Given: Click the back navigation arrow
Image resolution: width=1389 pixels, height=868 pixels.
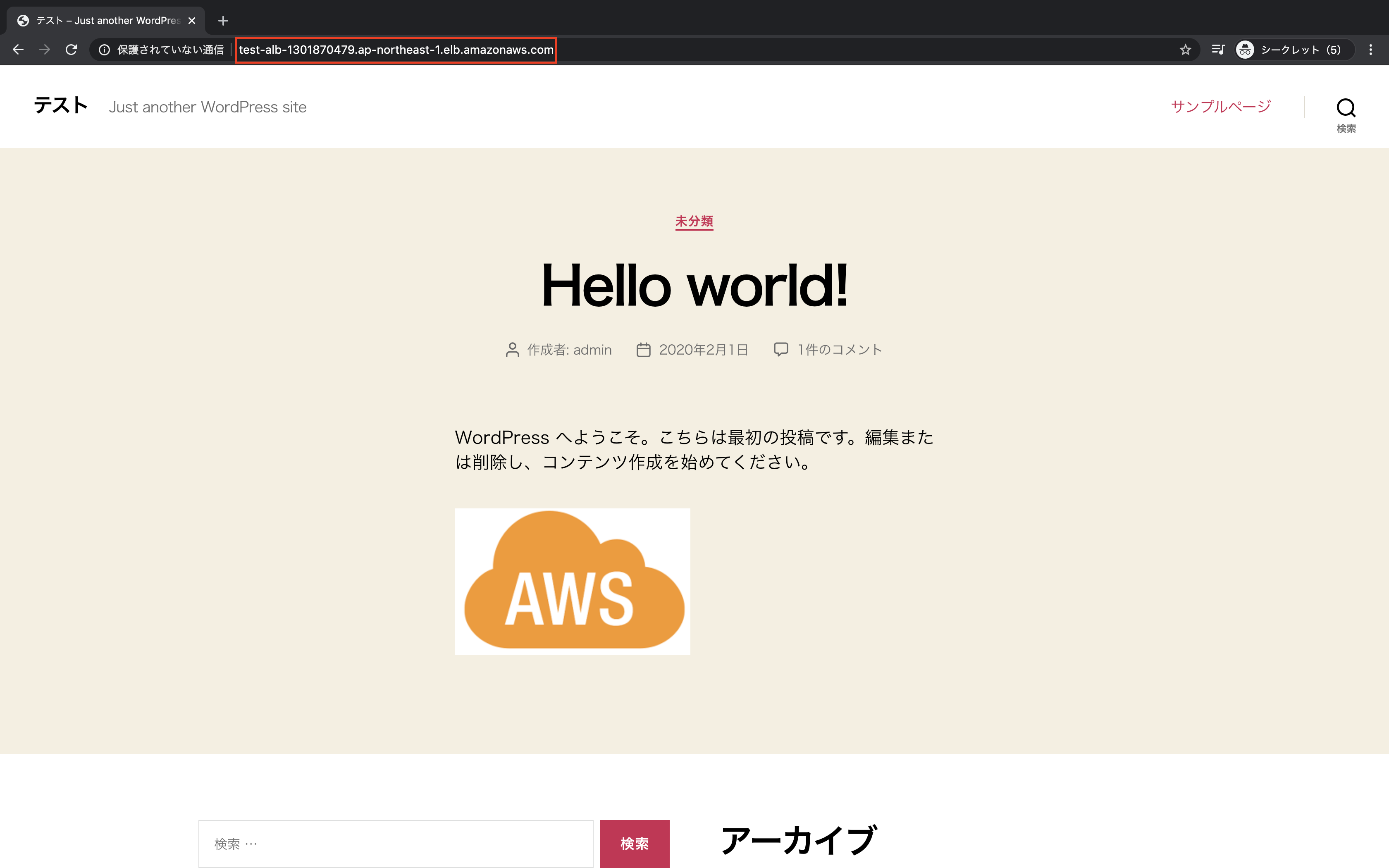Looking at the screenshot, I should [18, 49].
